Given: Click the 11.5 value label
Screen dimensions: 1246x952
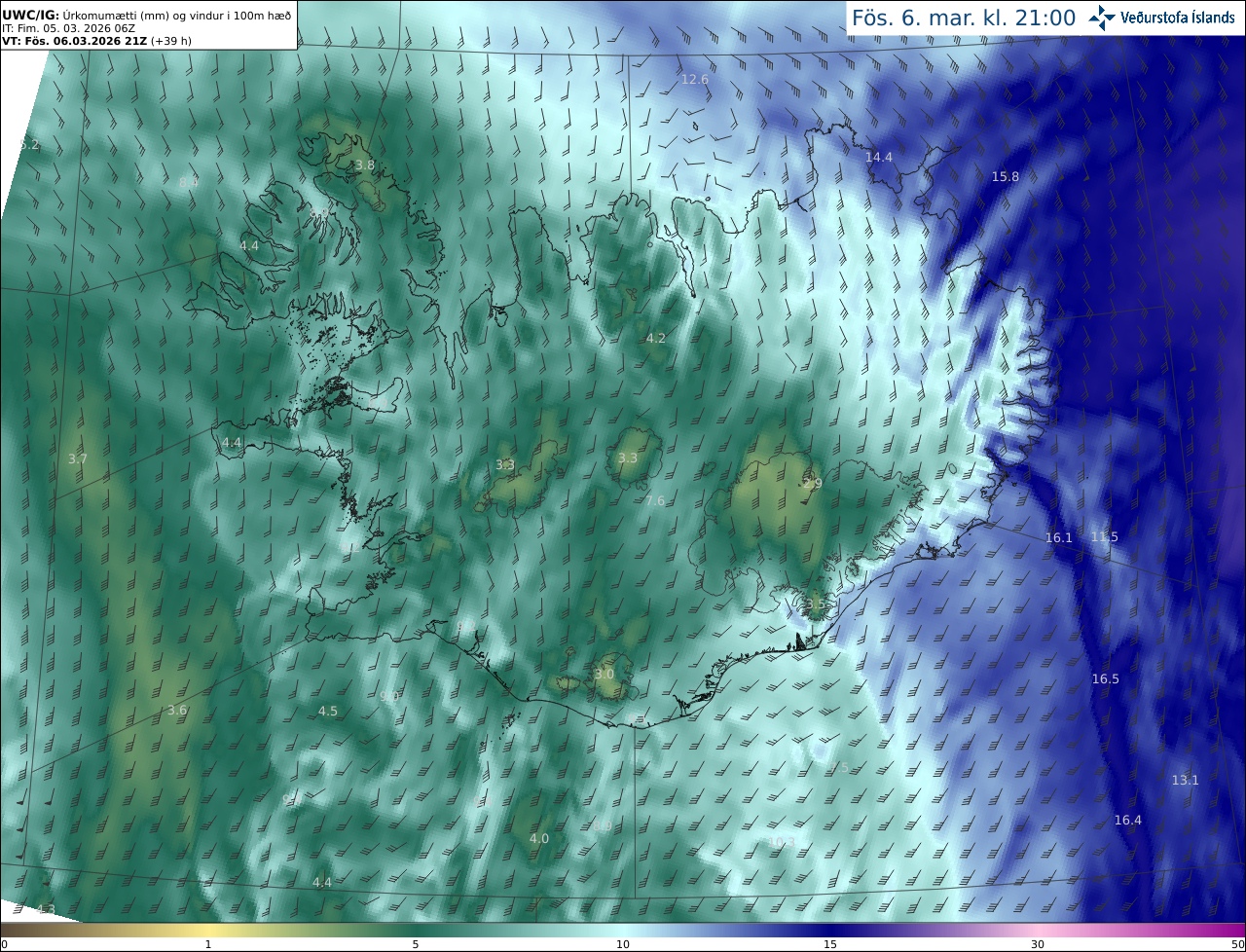Looking at the screenshot, I should (x=1105, y=536).
